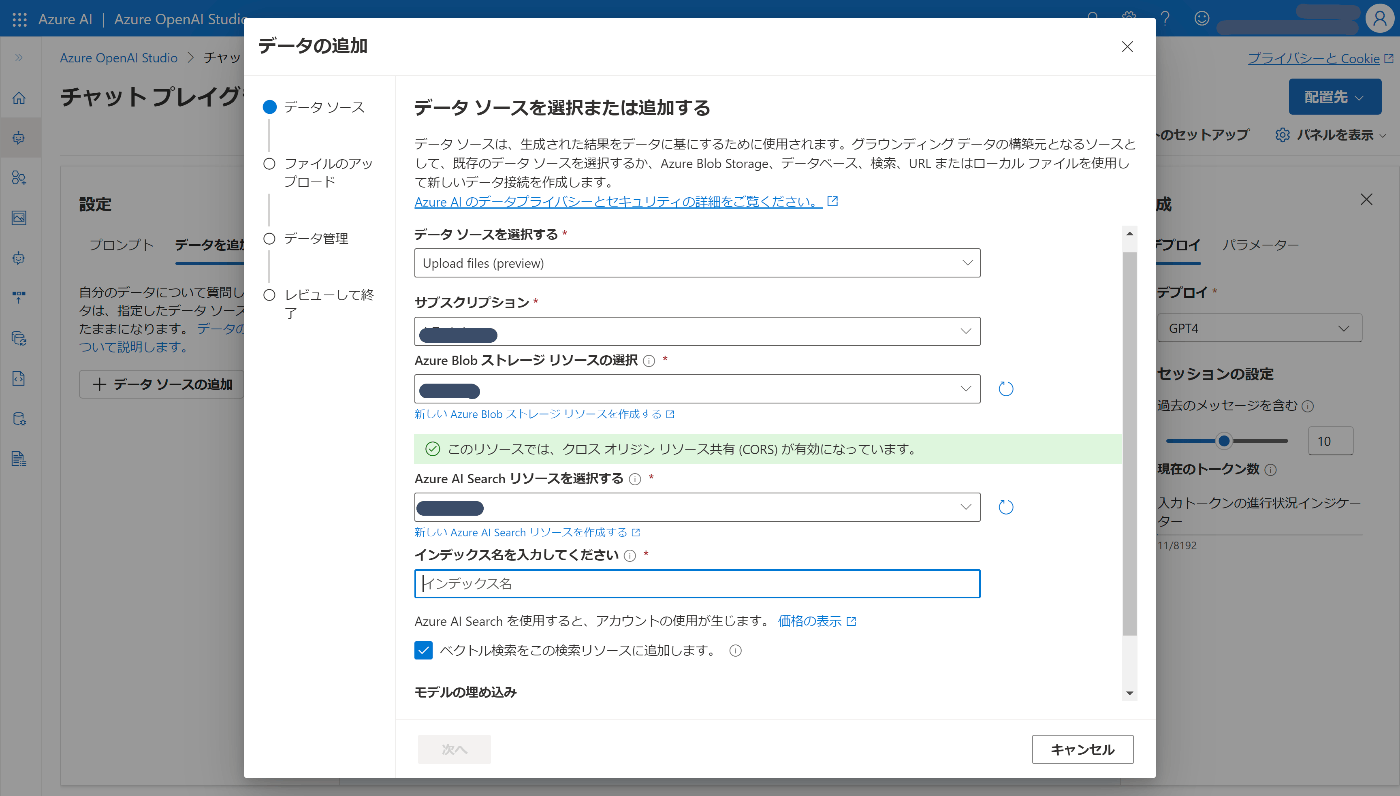
Task: Open the app launcher grid icon
Action: (20, 19)
